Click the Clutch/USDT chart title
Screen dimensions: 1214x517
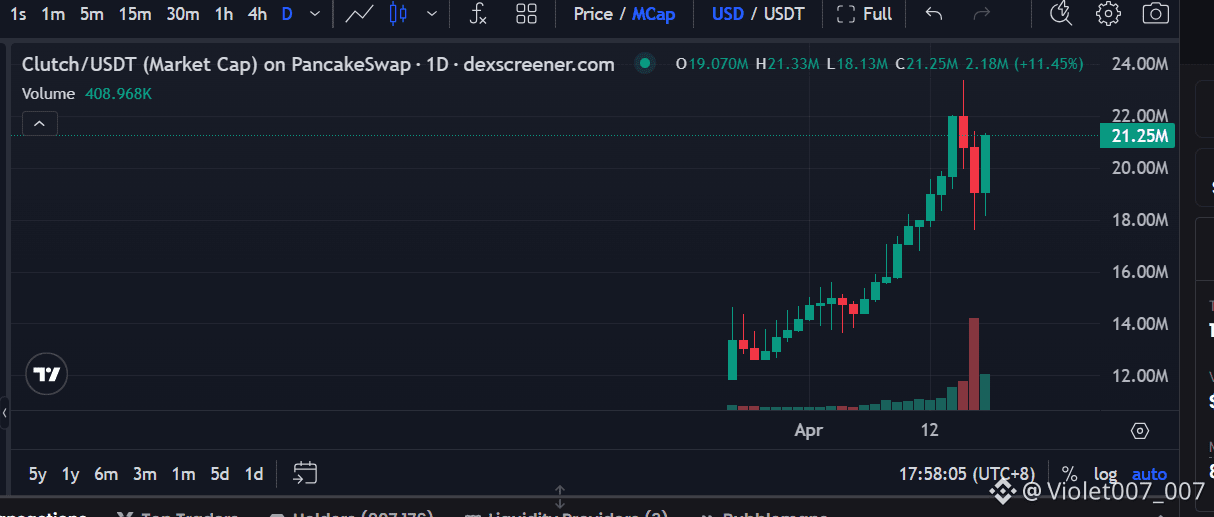[x=318, y=64]
